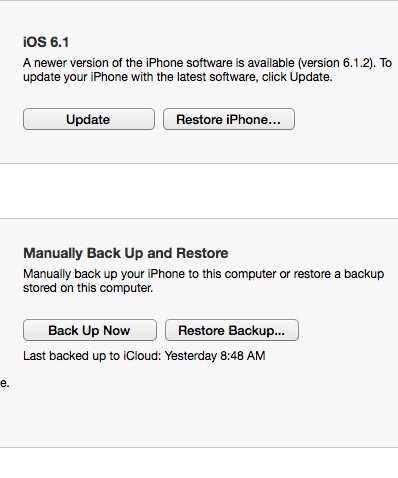Click the Update button
Screen dimensions: 398x478
pyautogui.click(x=89, y=119)
